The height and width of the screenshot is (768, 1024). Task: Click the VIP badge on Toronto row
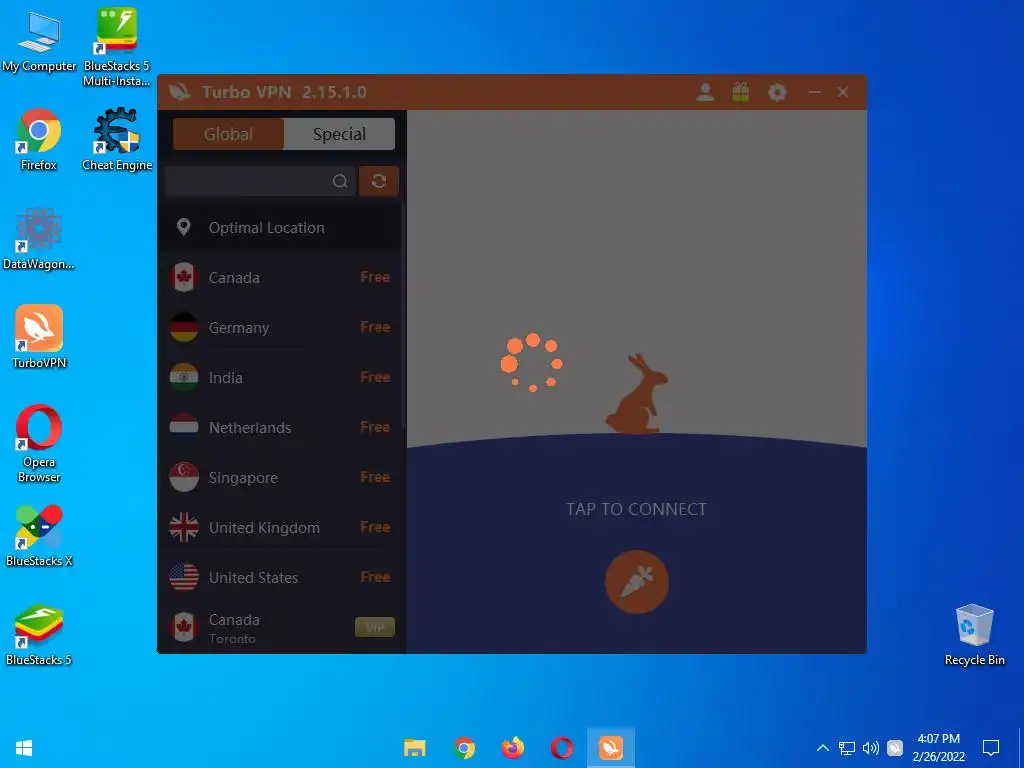375,628
